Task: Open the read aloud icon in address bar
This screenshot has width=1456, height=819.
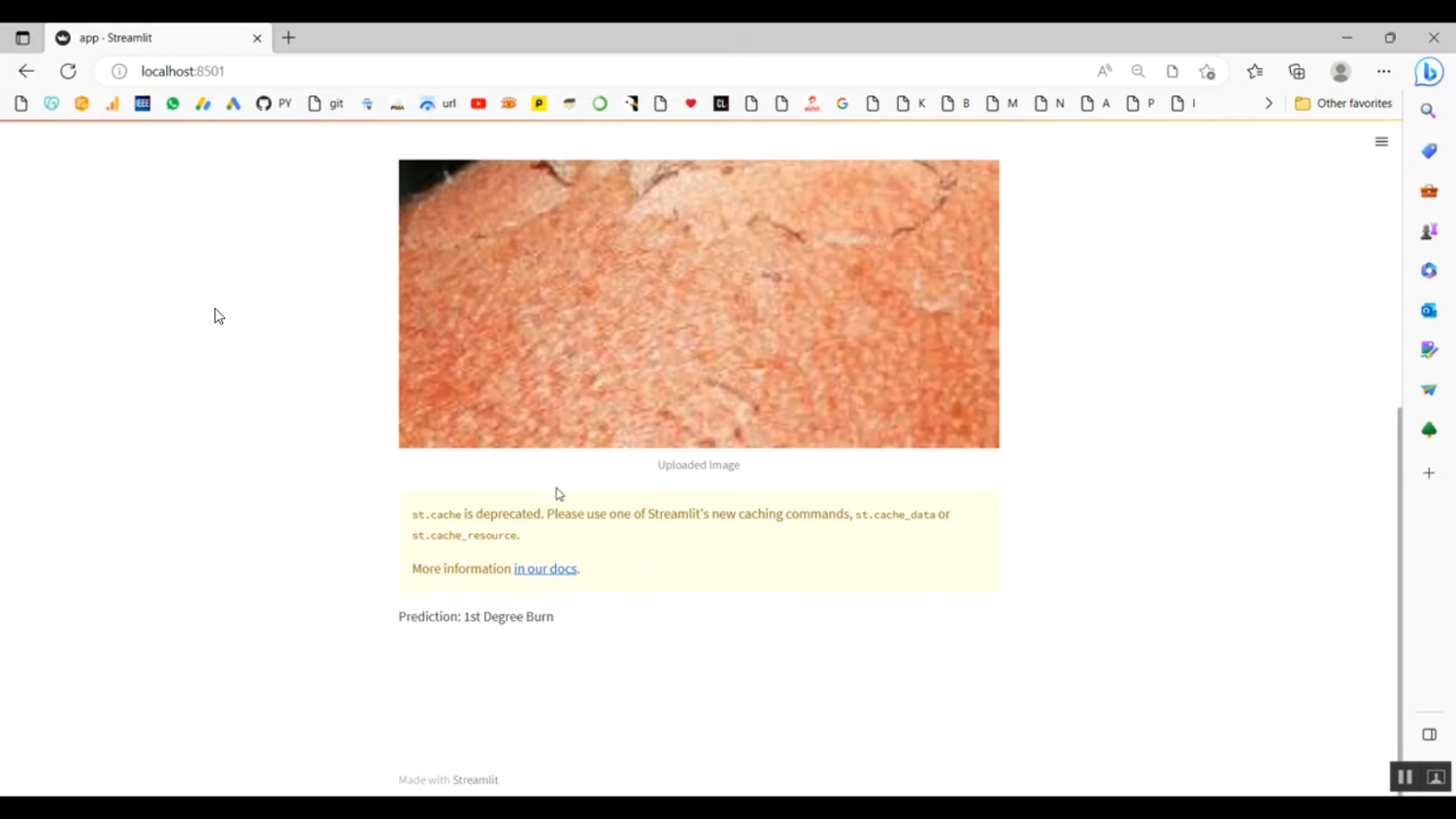Action: pyautogui.click(x=1105, y=71)
